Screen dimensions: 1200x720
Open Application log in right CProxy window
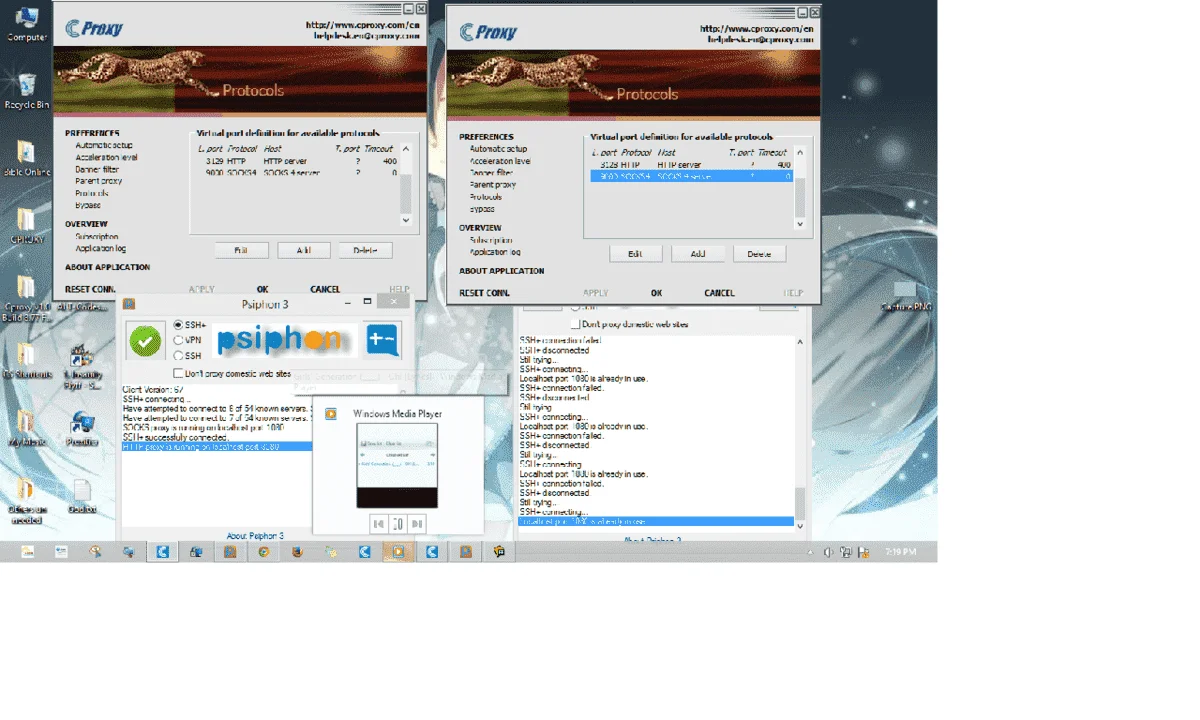click(x=495, y=253)
